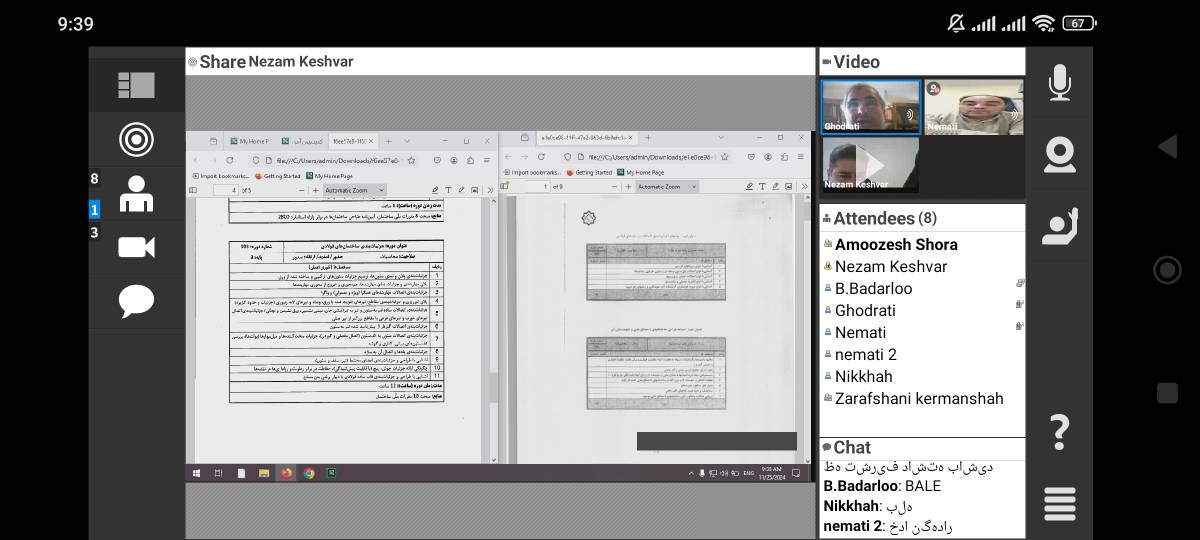Screen dimensions: 1200x540
Task: Click add text tool in right PDF viewer
Action: pyautogui.click(x=762, y=186)
